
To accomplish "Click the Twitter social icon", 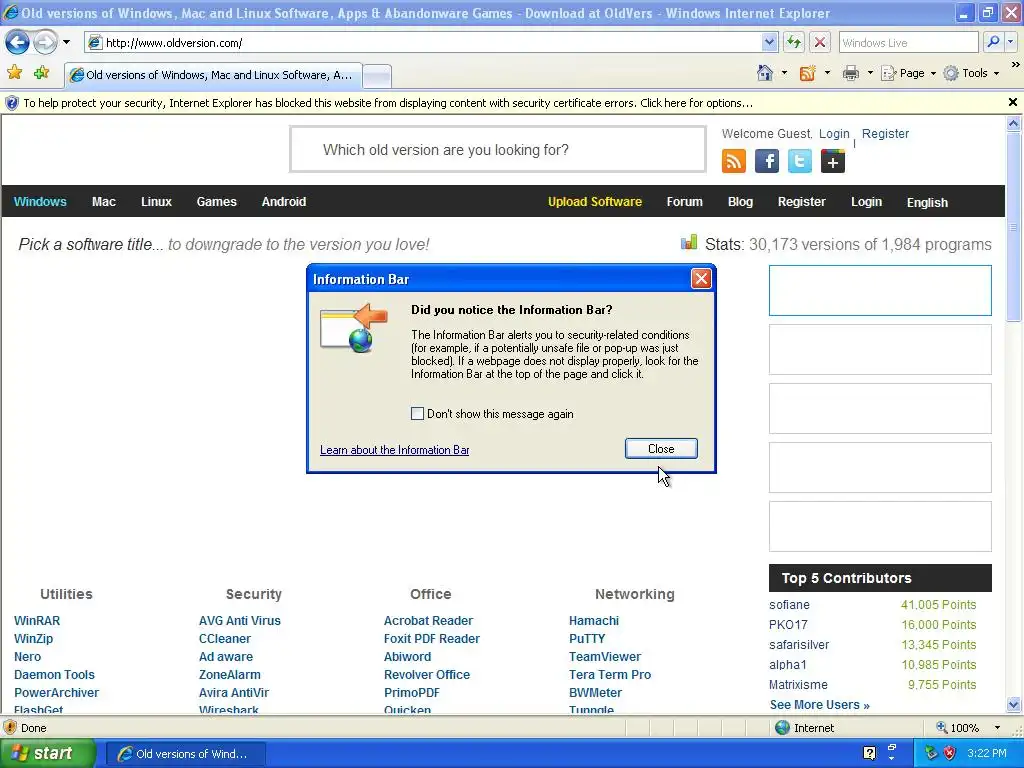I will coord(799,161).
